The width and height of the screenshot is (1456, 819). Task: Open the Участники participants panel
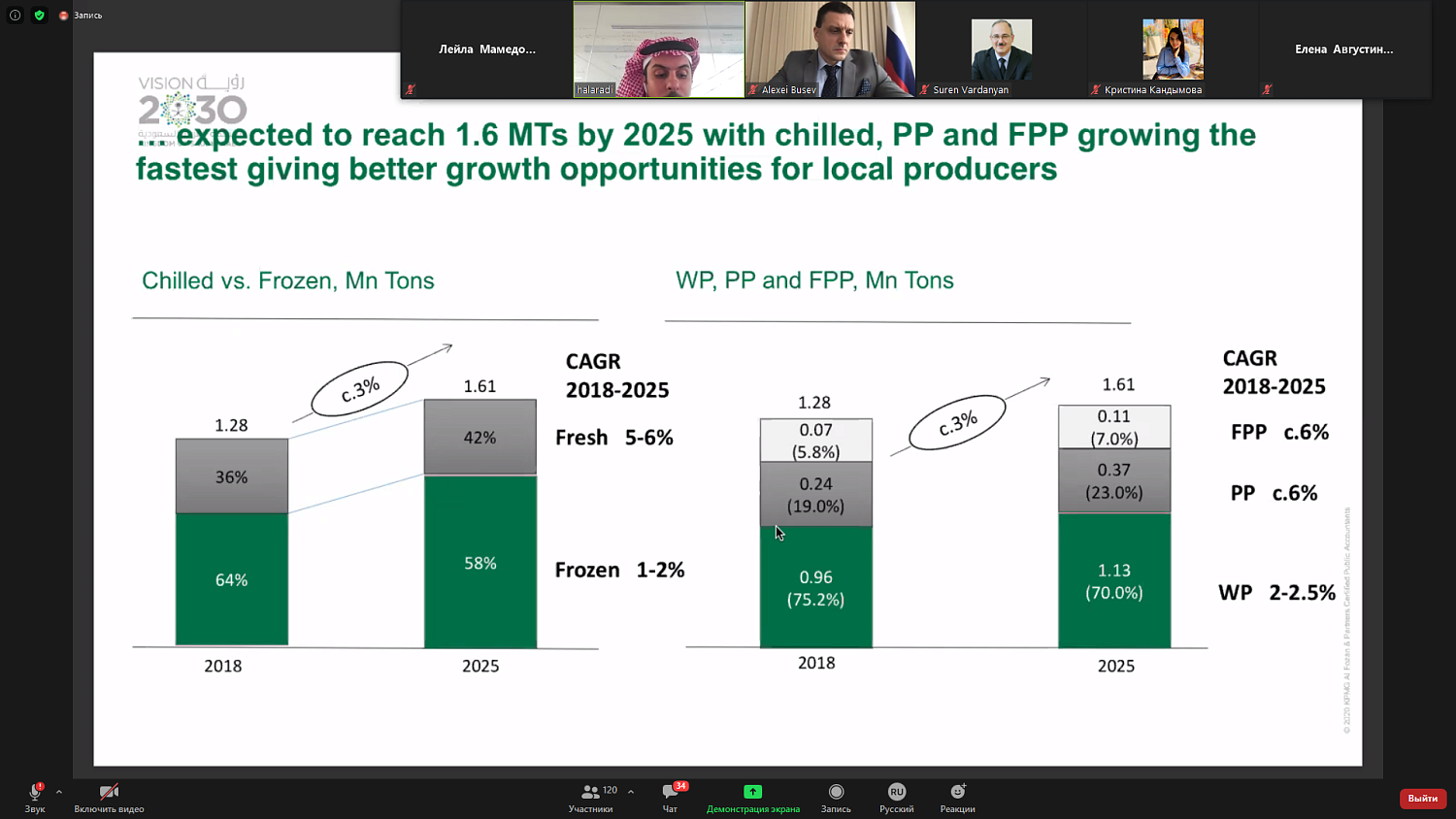click(590, 798)
